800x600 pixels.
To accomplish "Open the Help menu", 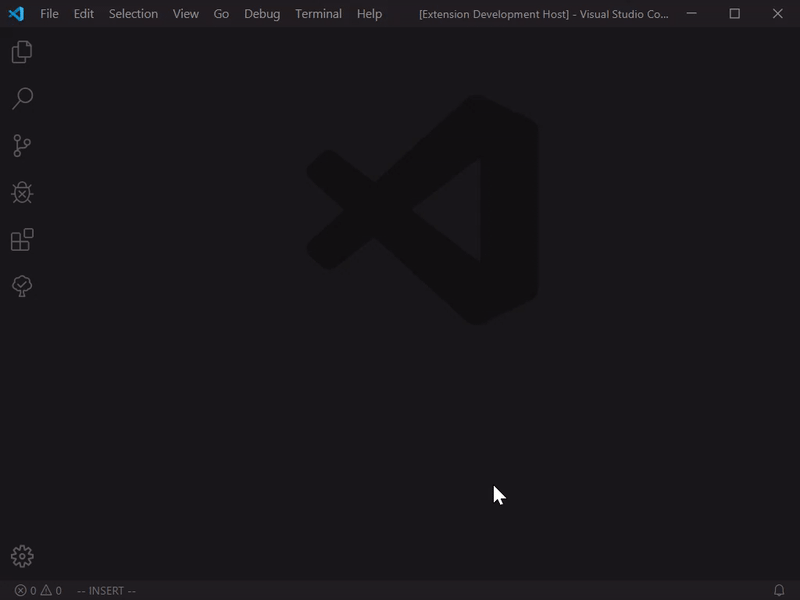I will click(x=368, y=14).
